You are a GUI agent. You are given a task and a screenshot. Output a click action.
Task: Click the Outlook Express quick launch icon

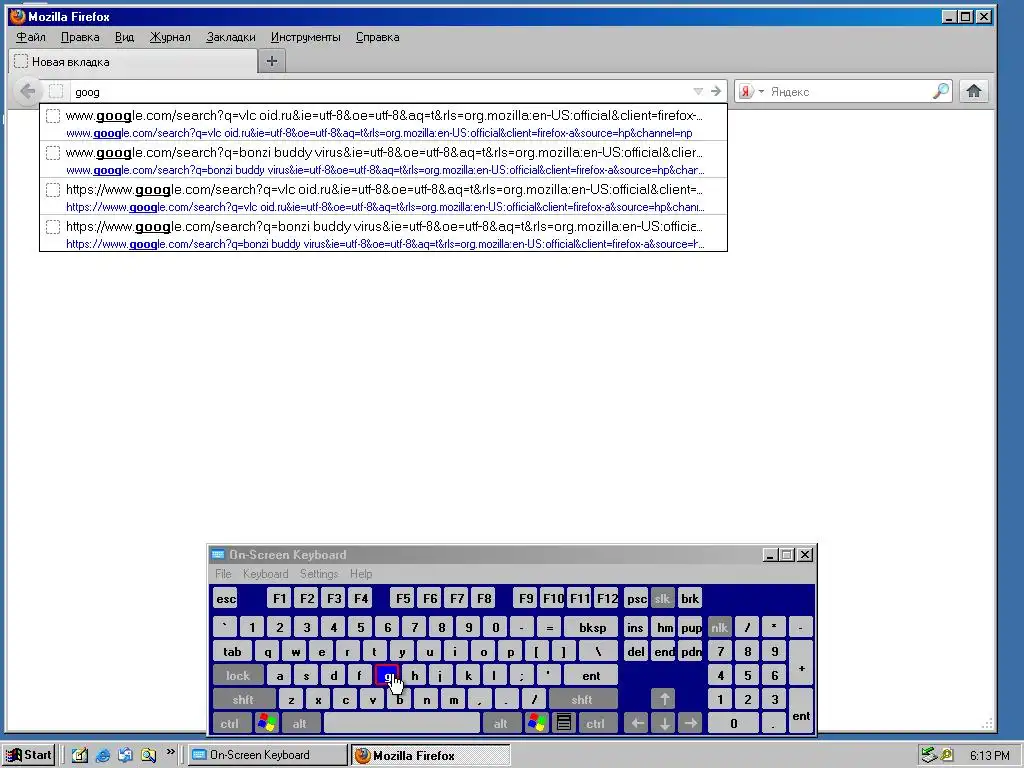coord(125,756)
